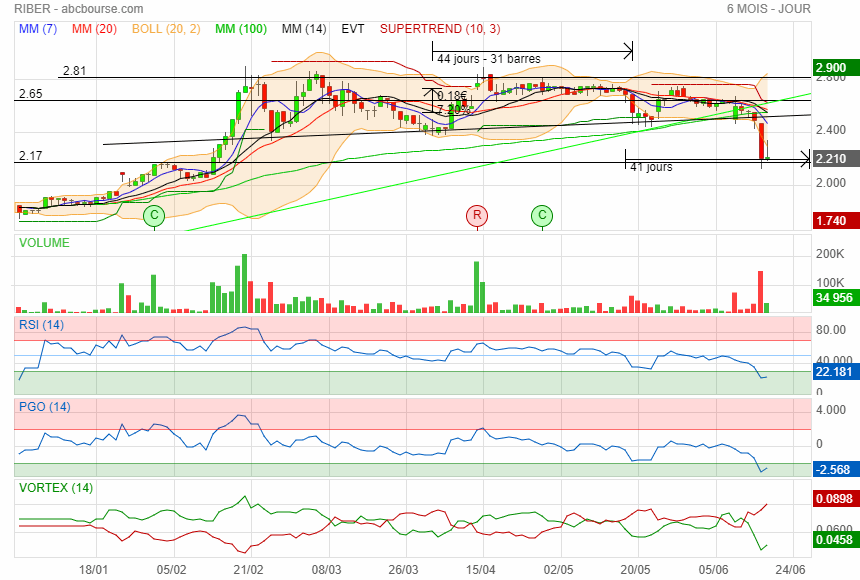Image resolution: width=860 pixels, height=580 pixels.
Task: Click the 22.181 RSI value tag
Action: pos(835,372)
